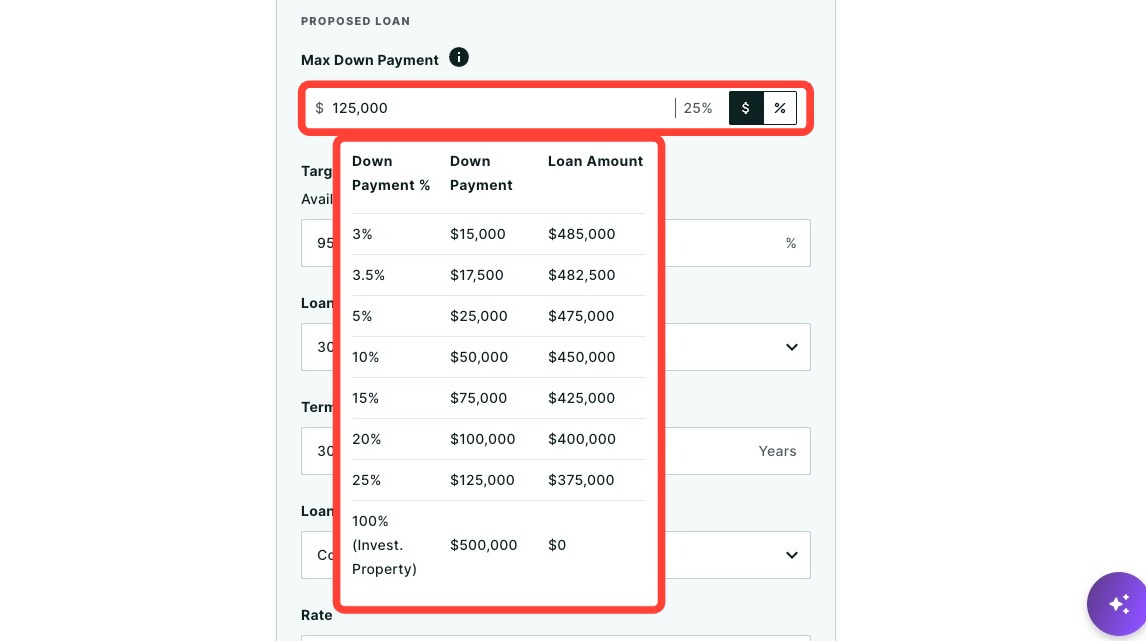This screenshot has height=641, width=1146.
Task: Click the Term field in Years
Action: tap(555, 451)
